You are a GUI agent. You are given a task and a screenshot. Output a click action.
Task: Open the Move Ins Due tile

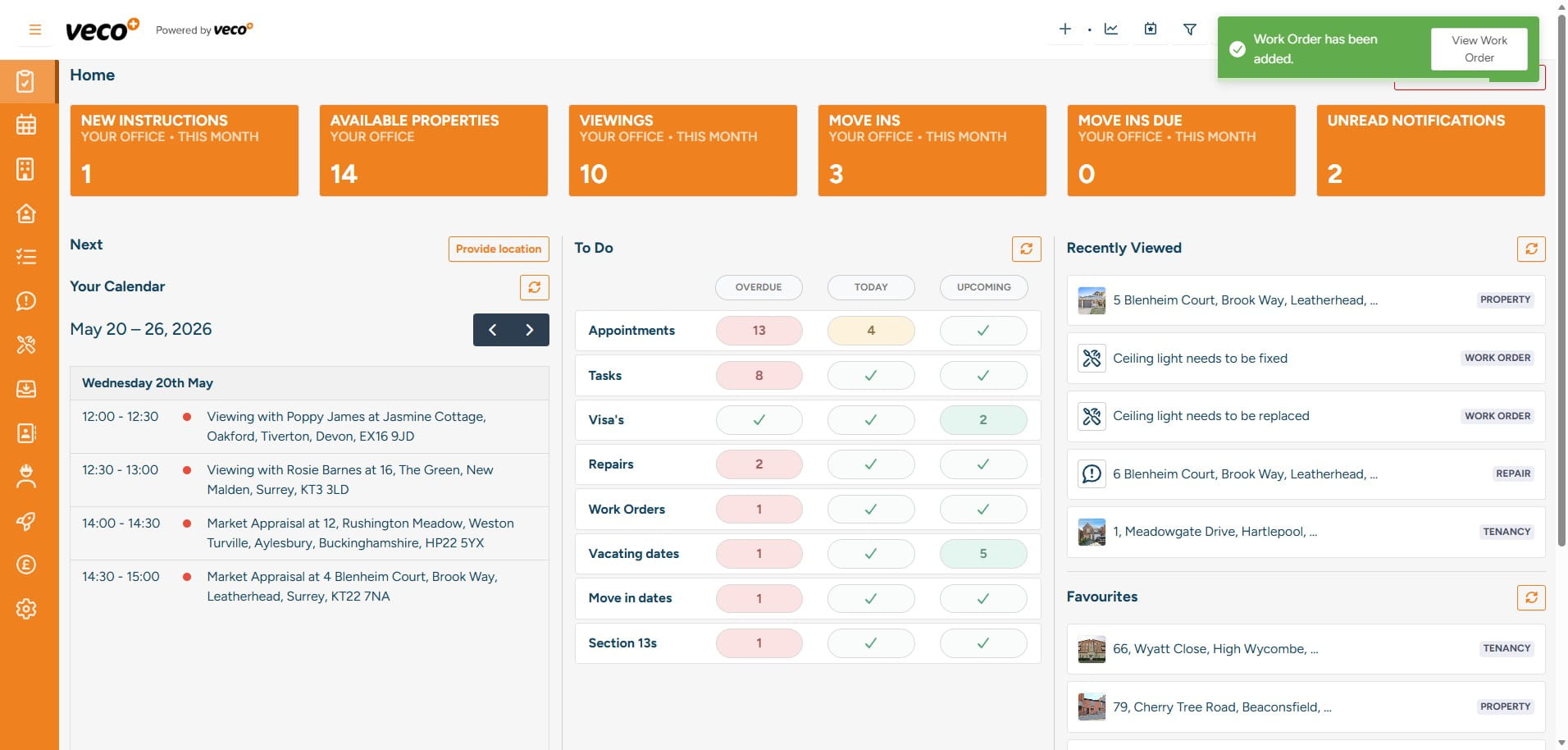[x=1182, y=150]
